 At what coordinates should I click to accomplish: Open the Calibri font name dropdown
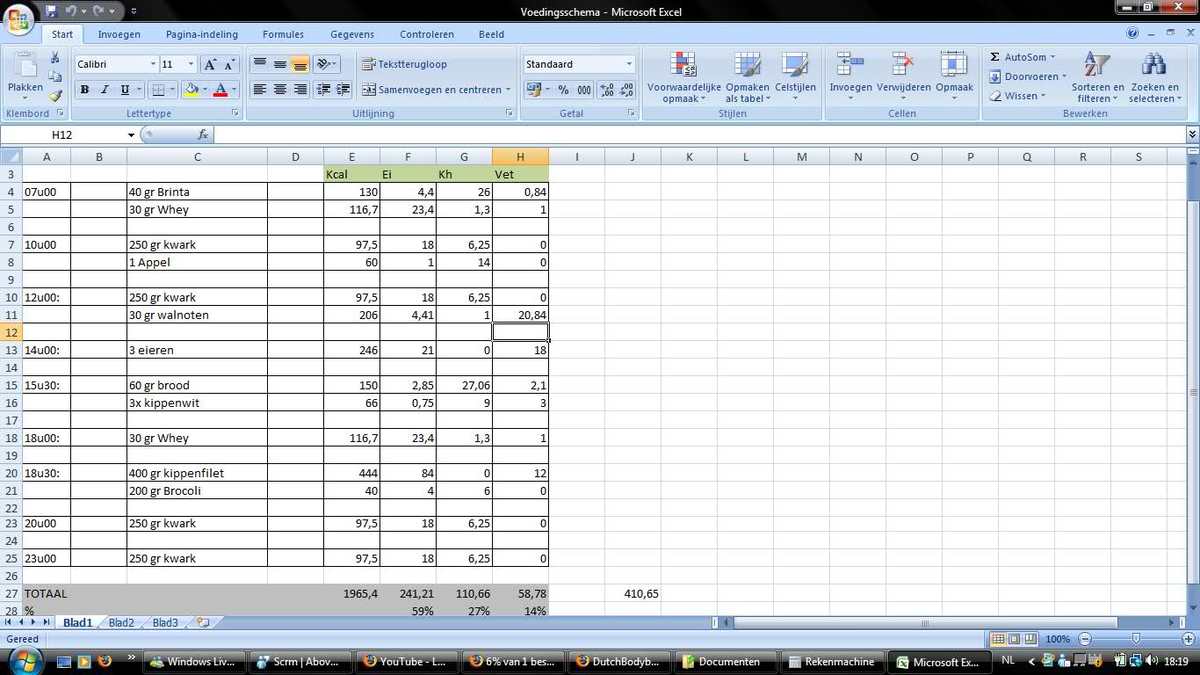pyautogui.click(x=153, y=64)
